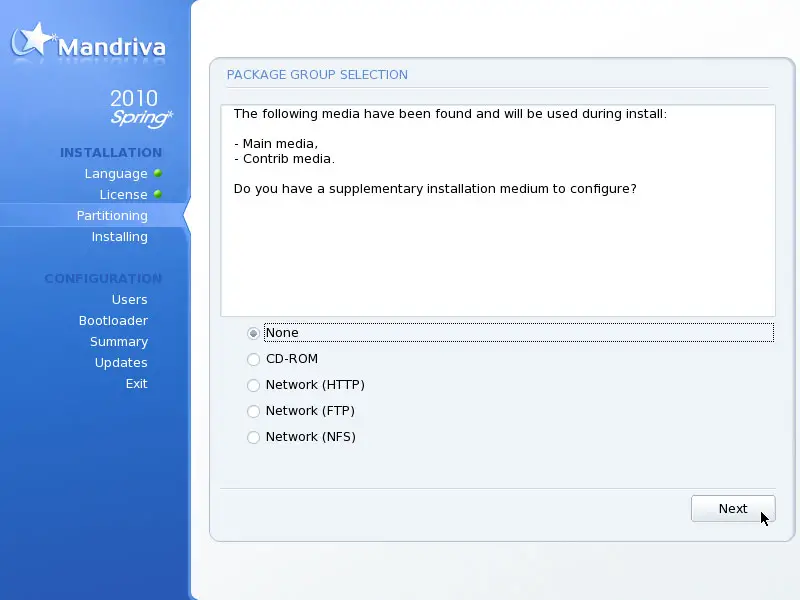Open the Partitioning step in sidebar
Viewport: 800px width, 600px height.
pyautogui.click(x=112, y=216)
